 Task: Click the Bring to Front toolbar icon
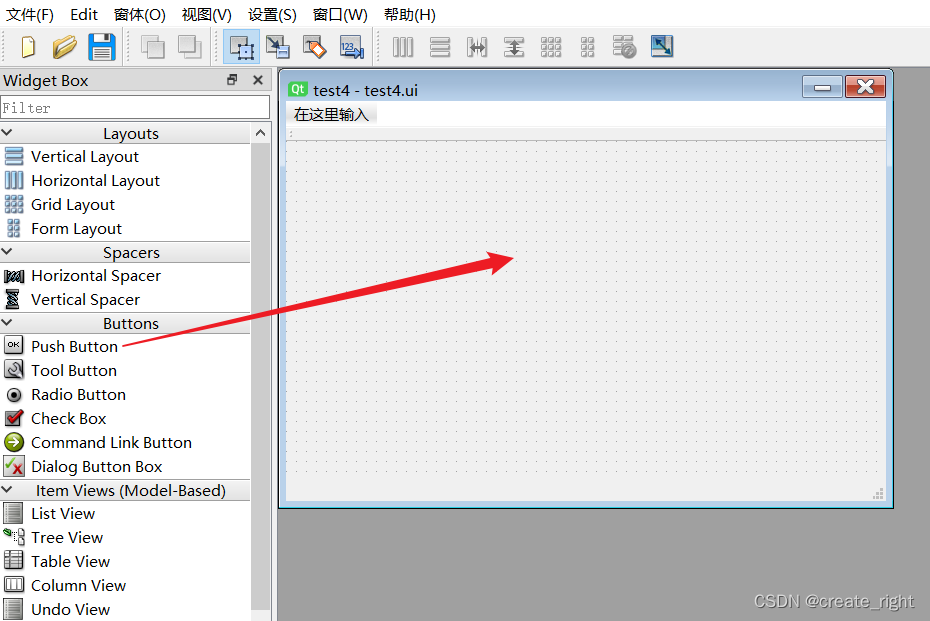pyautogui.click(x=189, y=47)
